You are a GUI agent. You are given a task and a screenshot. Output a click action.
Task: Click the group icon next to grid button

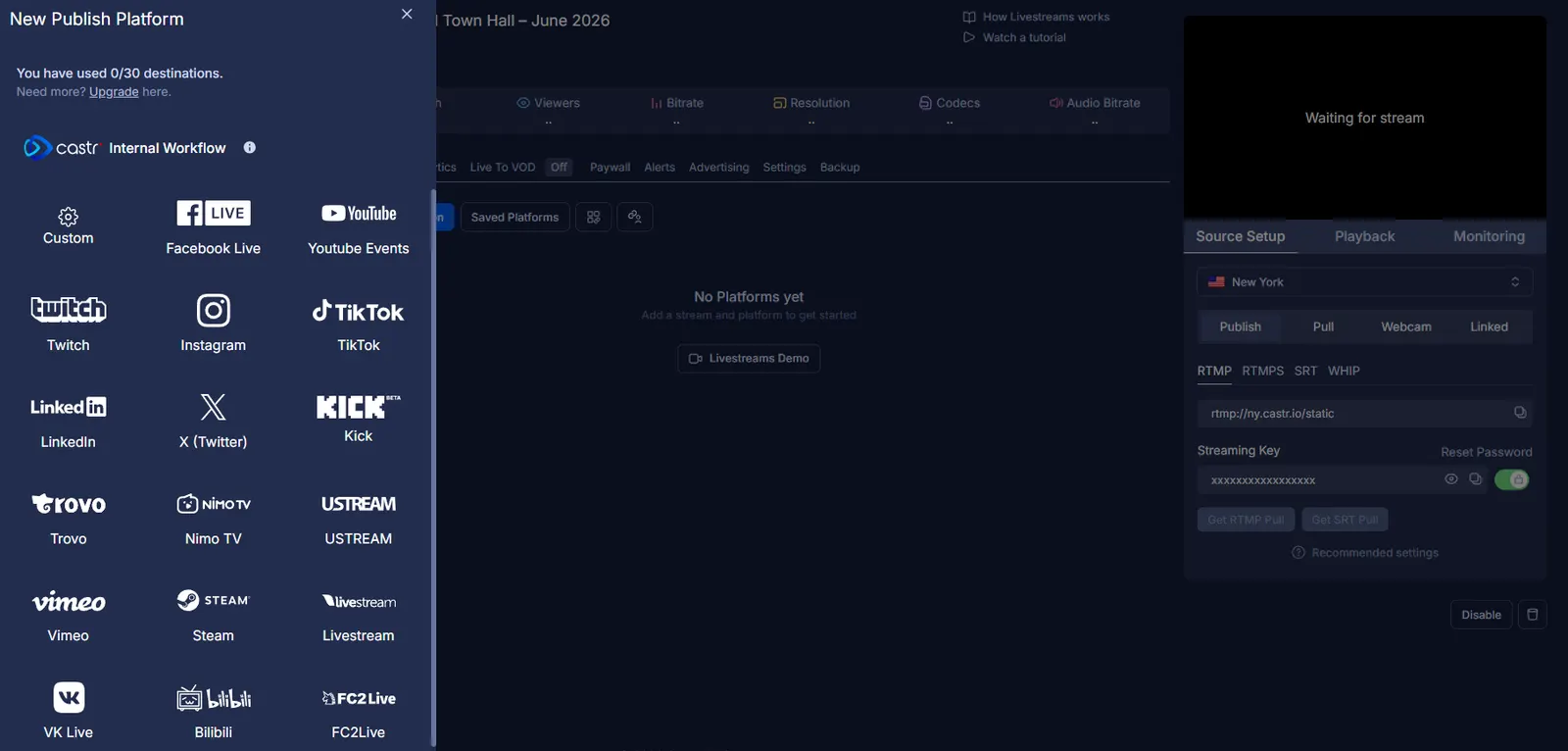pos(635,217)
